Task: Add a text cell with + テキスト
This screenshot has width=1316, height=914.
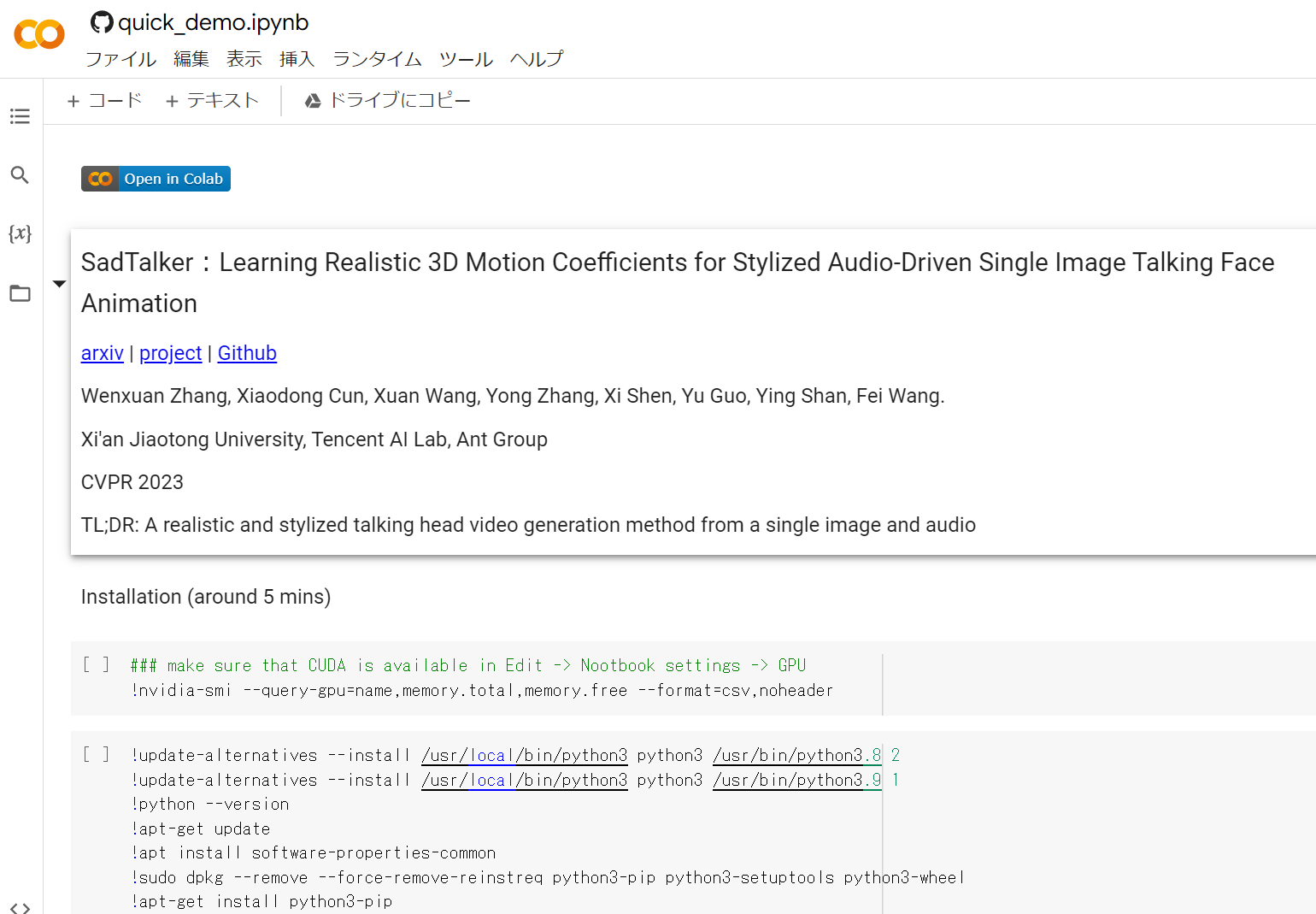Action: [211, 100]
